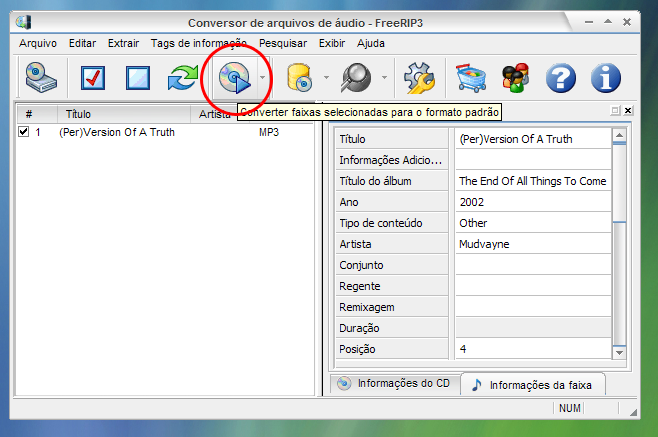Click the deselect all tracks icon
The width and height of the screenshot is (658, 437).
(138, 78)
